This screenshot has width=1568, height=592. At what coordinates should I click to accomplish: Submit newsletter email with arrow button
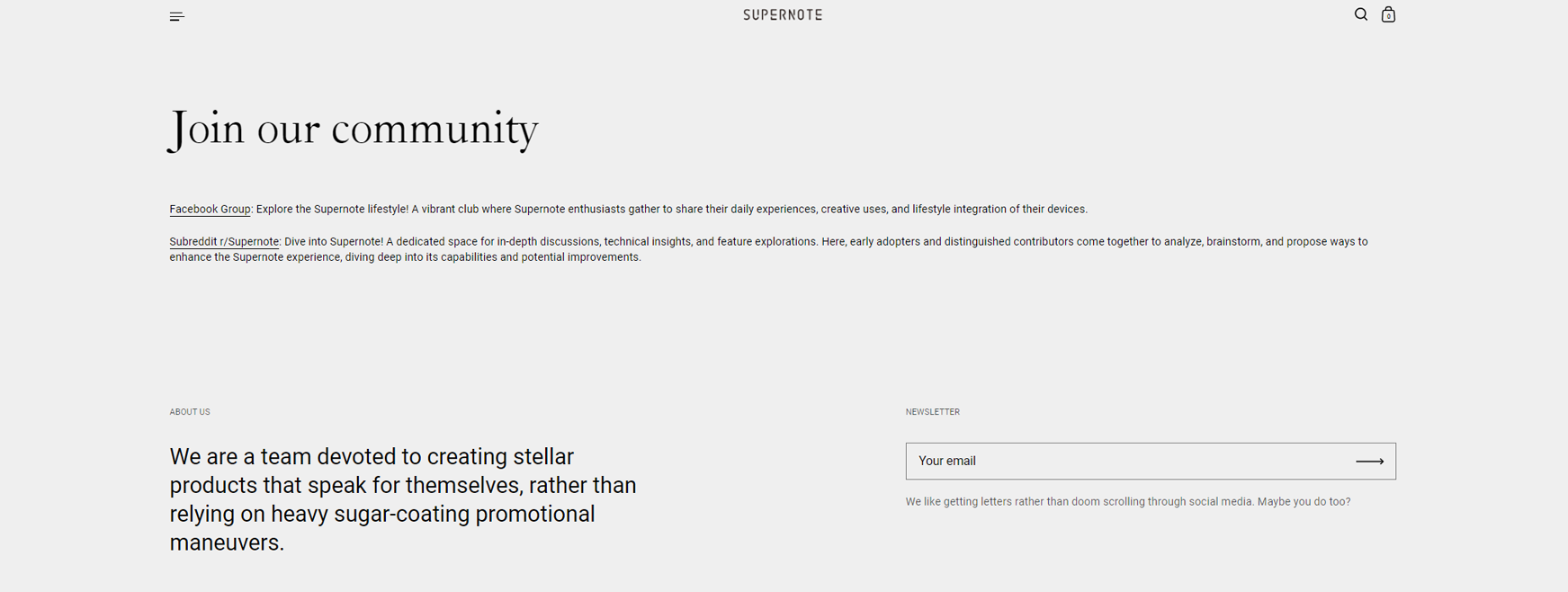tap(1369, 462)
